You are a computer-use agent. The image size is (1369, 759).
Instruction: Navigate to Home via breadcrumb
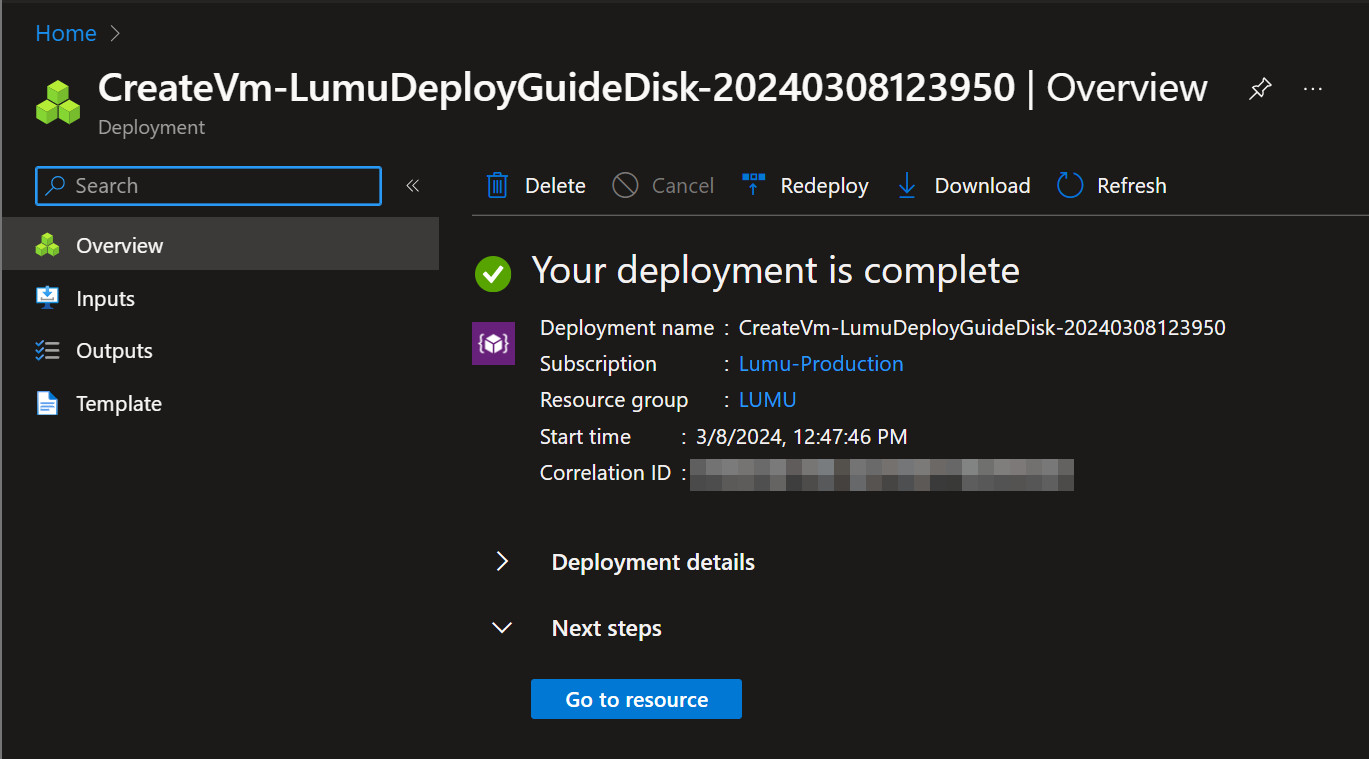(x=66, y=33)
